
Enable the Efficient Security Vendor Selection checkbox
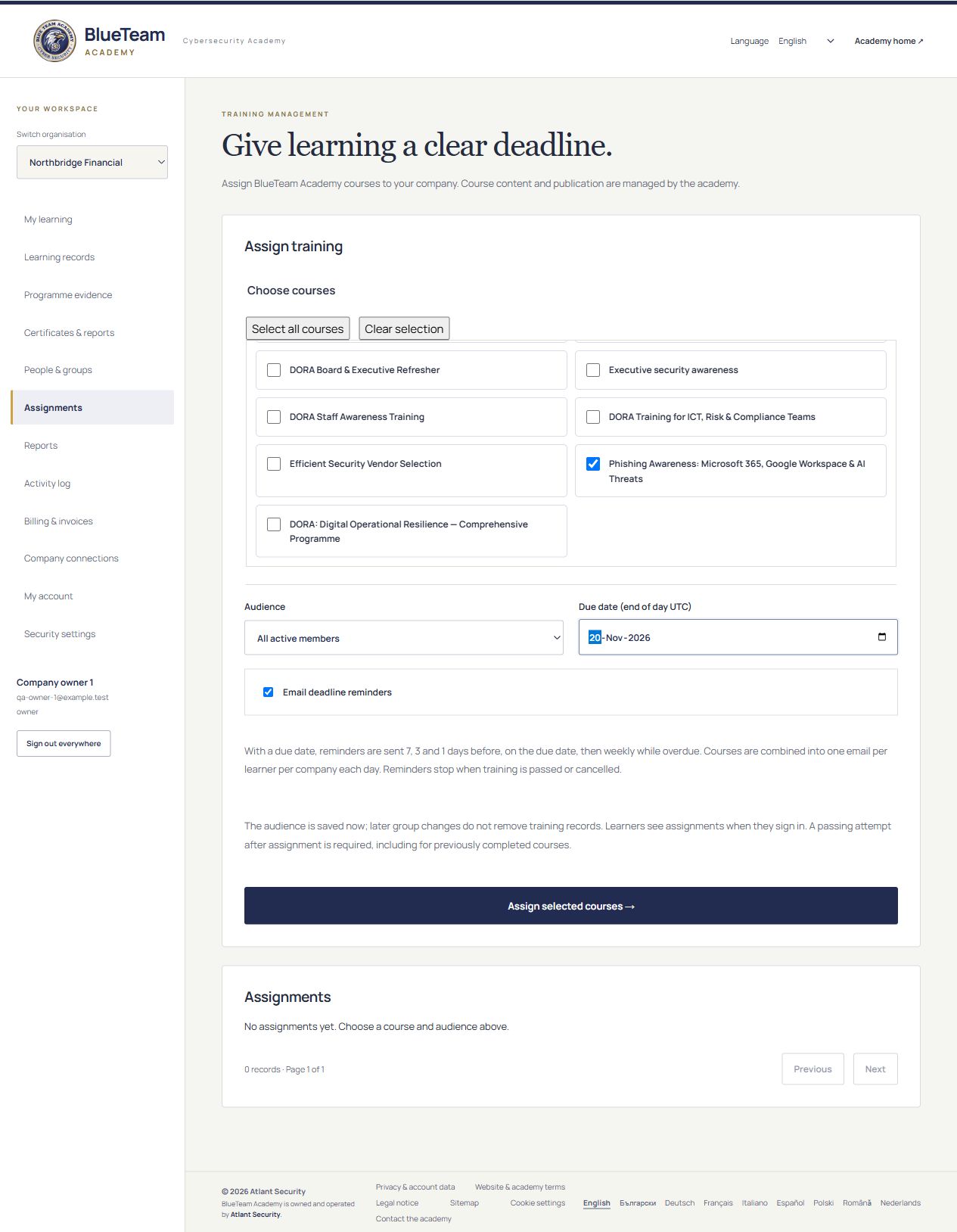pos(274,464)
